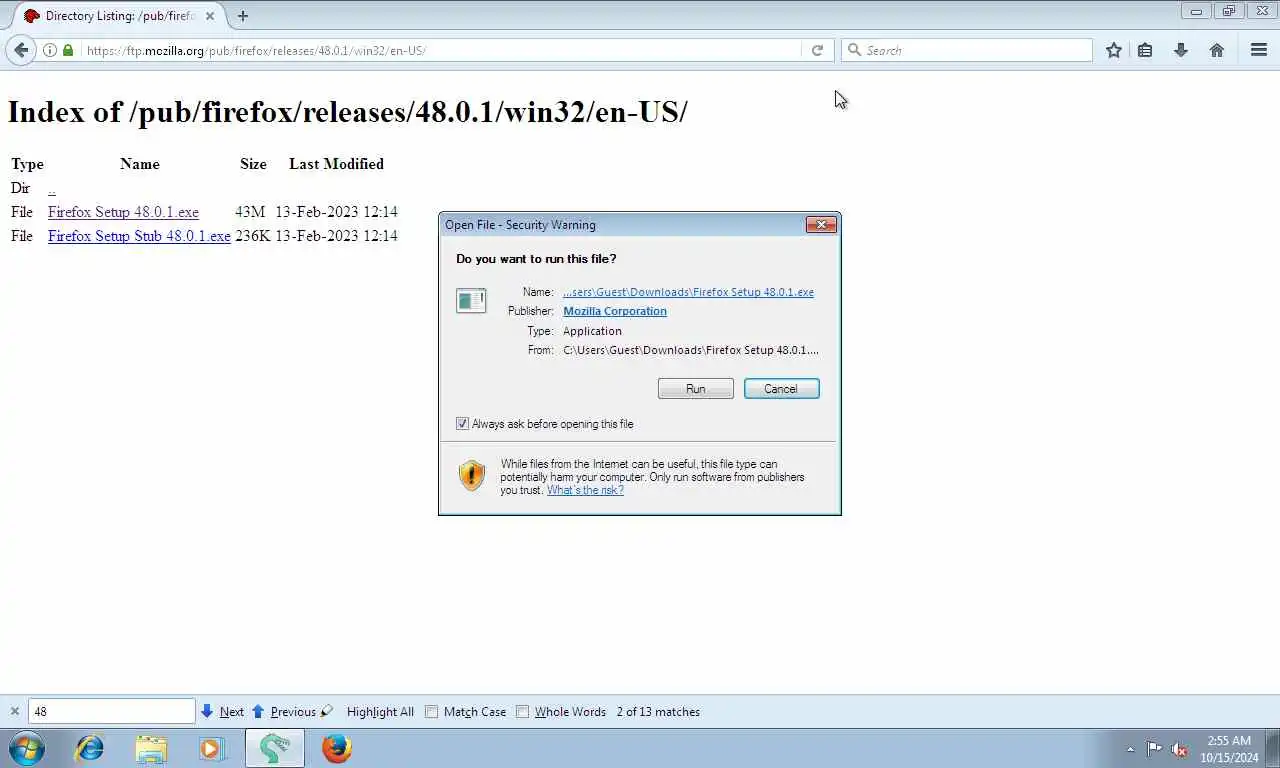Uncheck Always ask before opening this file

click(462, 424)
